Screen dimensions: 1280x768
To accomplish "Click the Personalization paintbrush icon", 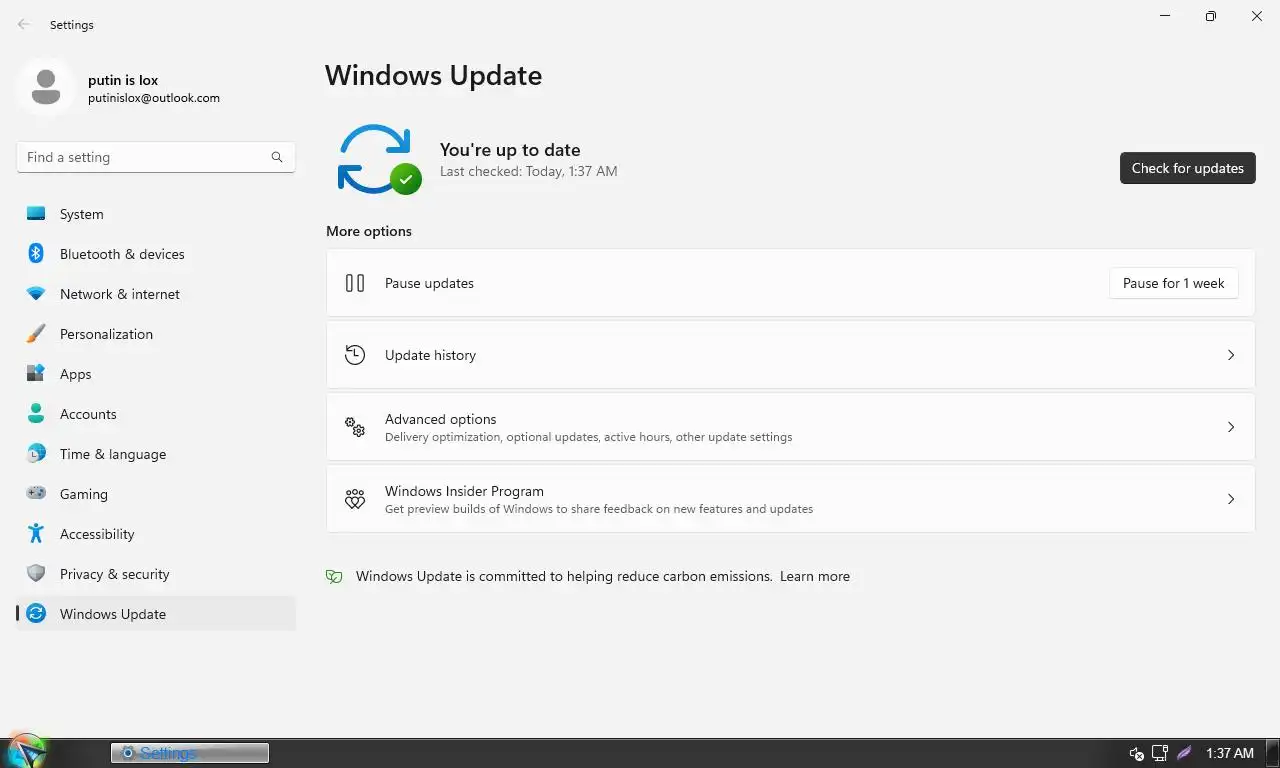I will pos(36,334).
